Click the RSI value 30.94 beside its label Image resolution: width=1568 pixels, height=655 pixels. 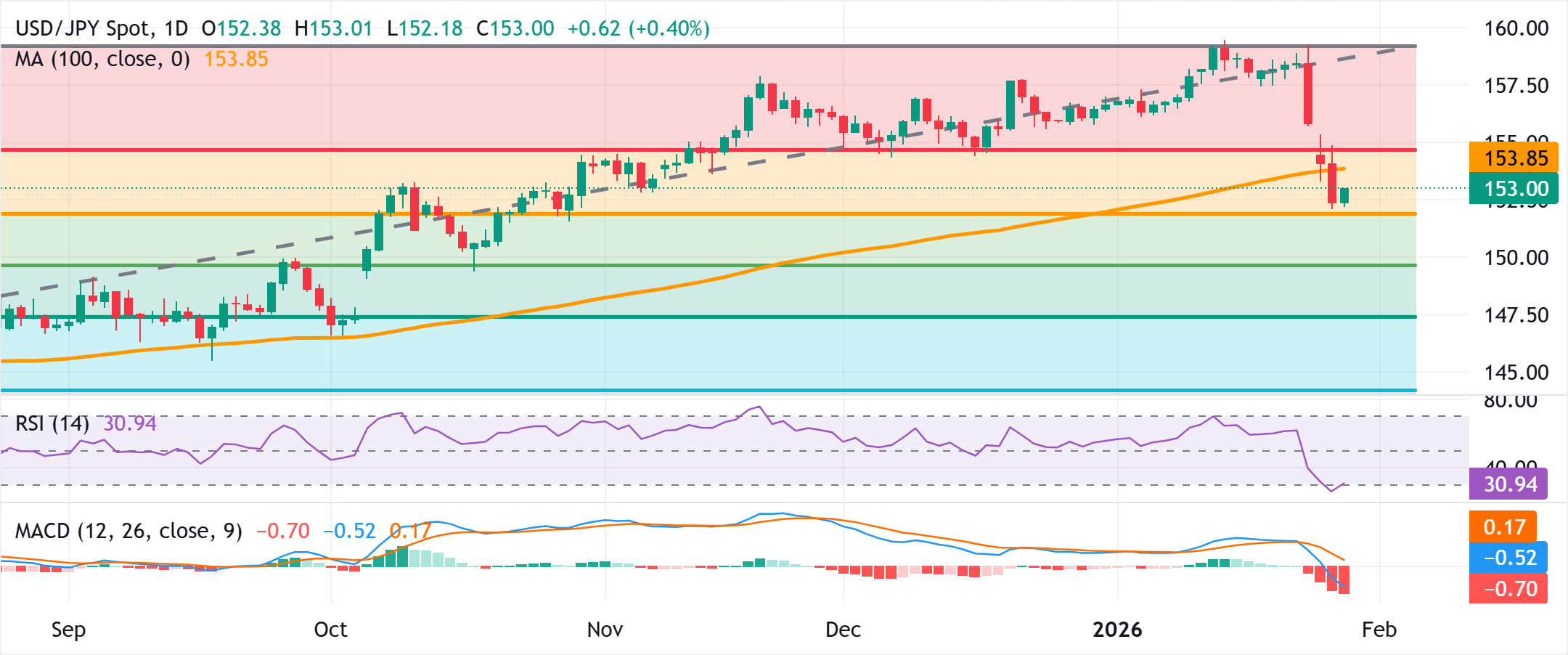tap(130, 423)
